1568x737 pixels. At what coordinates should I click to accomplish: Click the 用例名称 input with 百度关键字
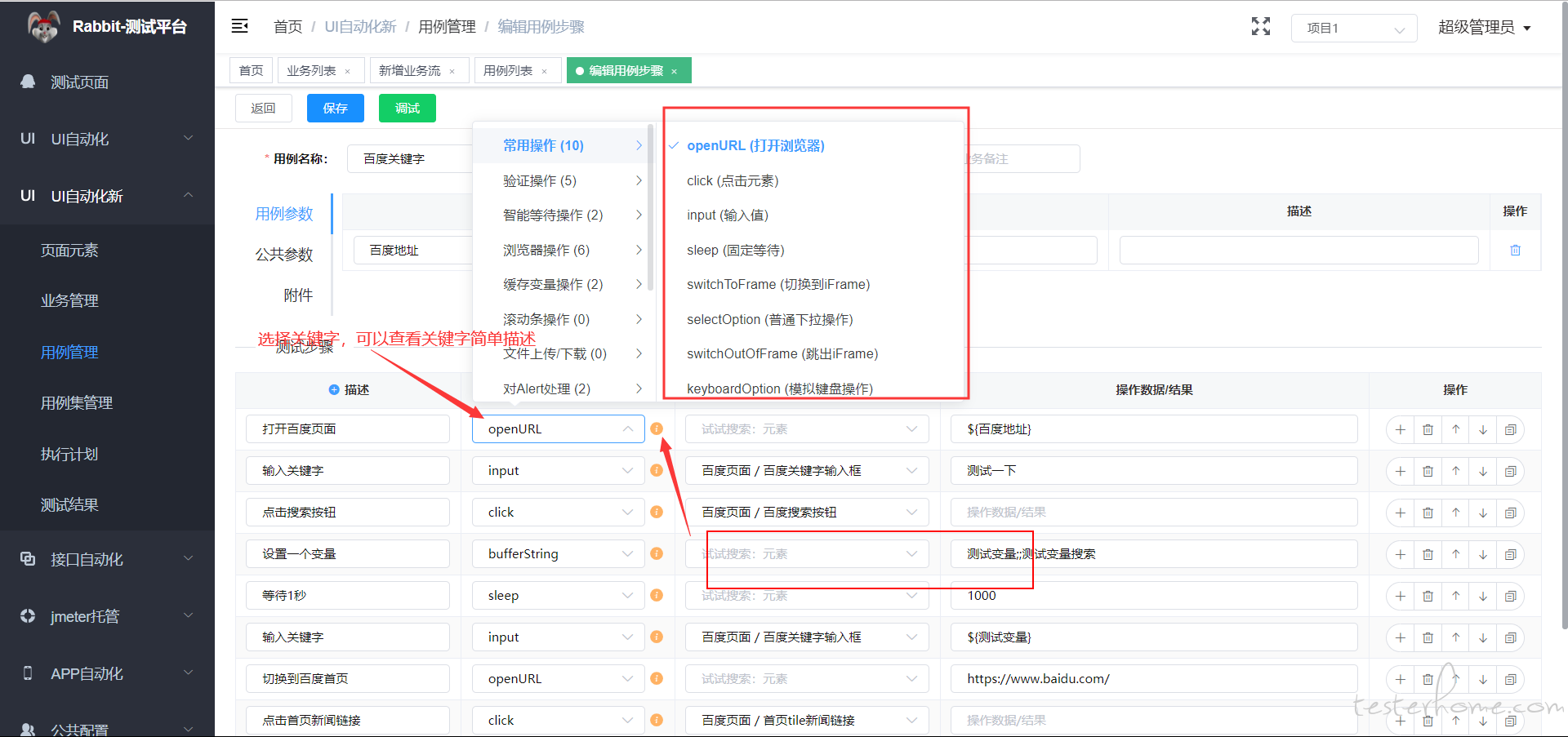pyautogui.click(x=410, y=158)
